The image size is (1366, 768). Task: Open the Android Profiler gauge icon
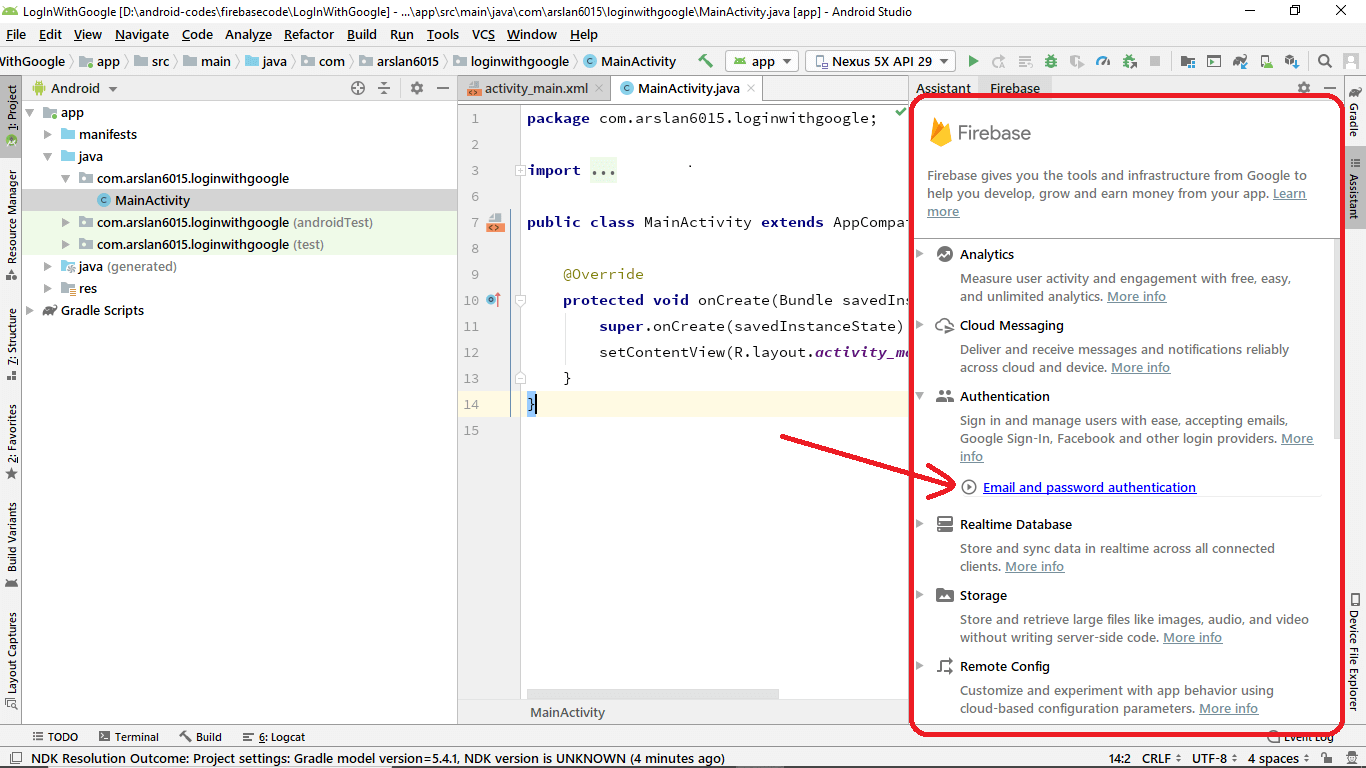[1103, 61]
